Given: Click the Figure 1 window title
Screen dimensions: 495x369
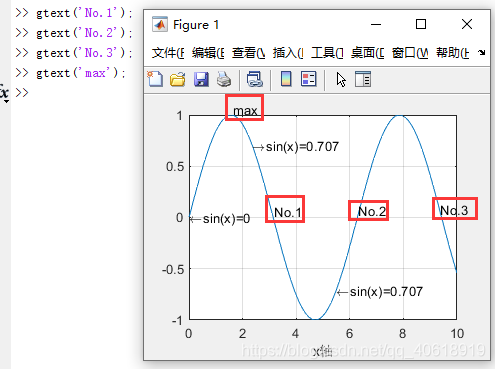Looking at the screenshot, I should 196,25.
